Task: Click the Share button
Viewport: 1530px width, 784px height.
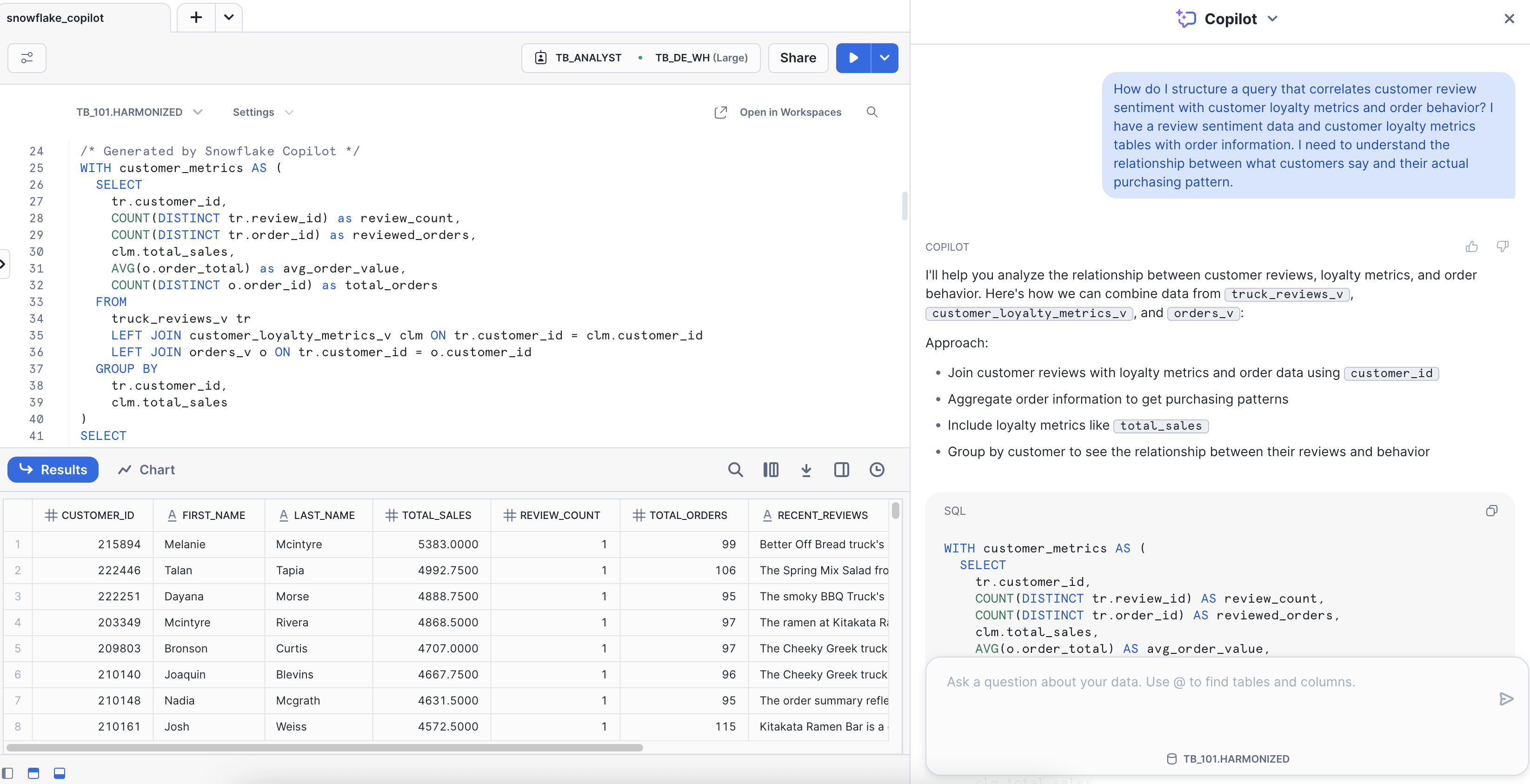Action: [798, 58]
